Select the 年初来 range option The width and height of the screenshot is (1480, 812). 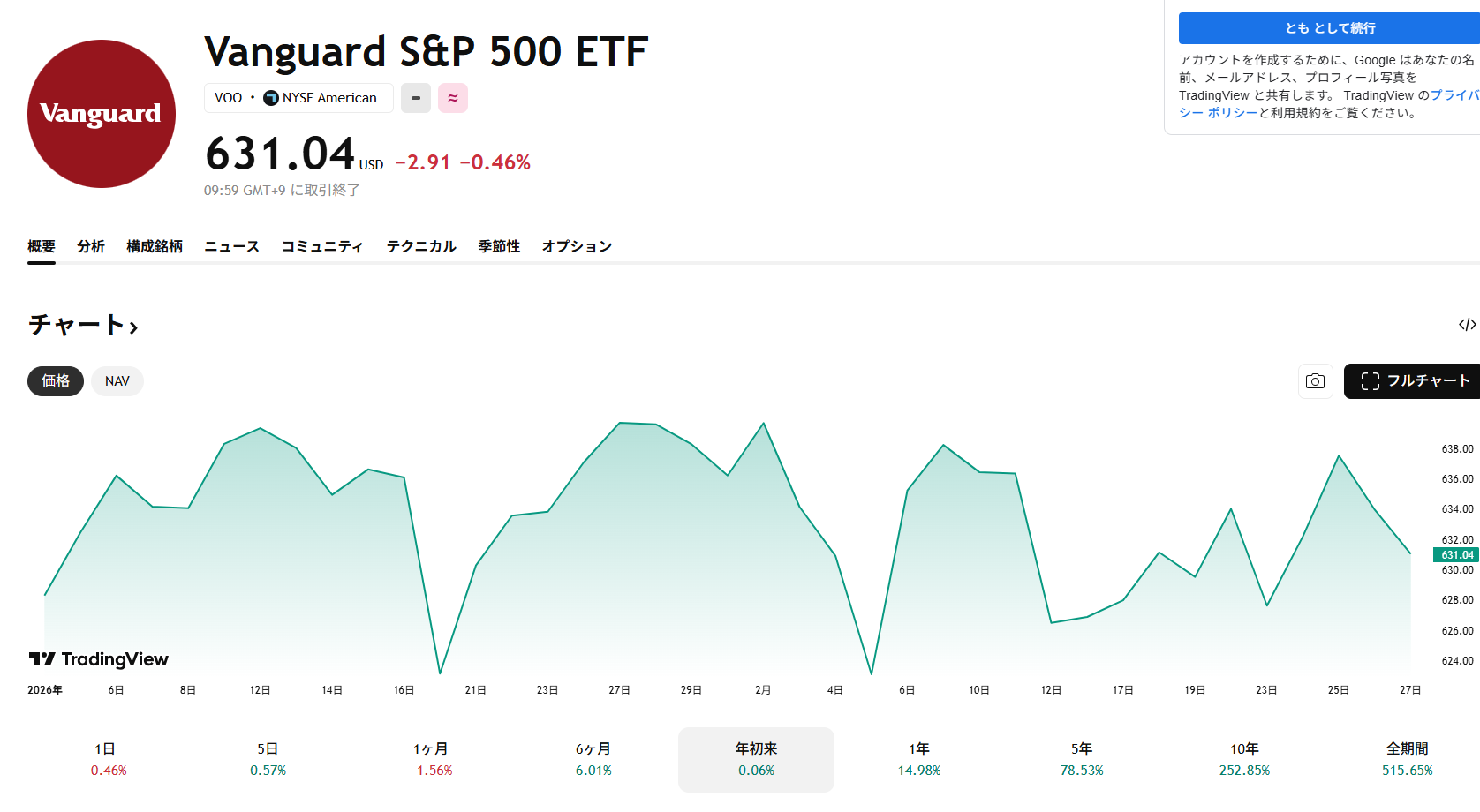(756, 759)
